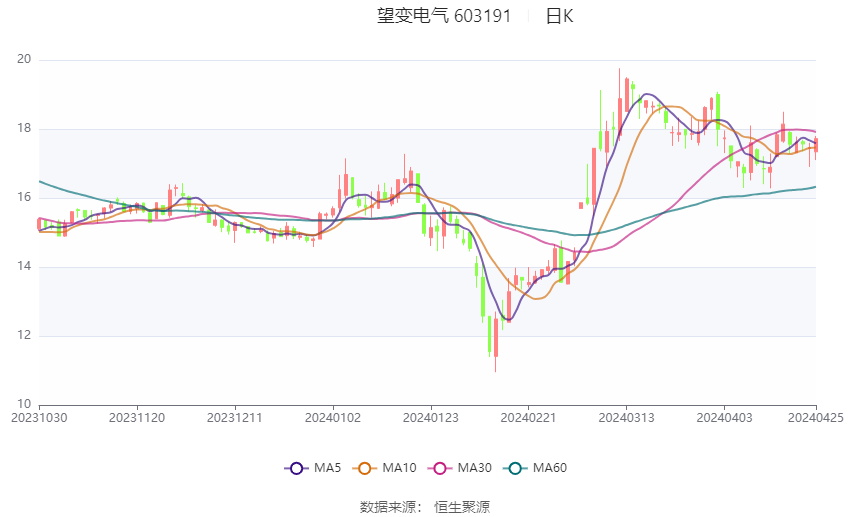The image size is (850, 517).
Task: Select the 日K label in title
Action: (559, 16)
